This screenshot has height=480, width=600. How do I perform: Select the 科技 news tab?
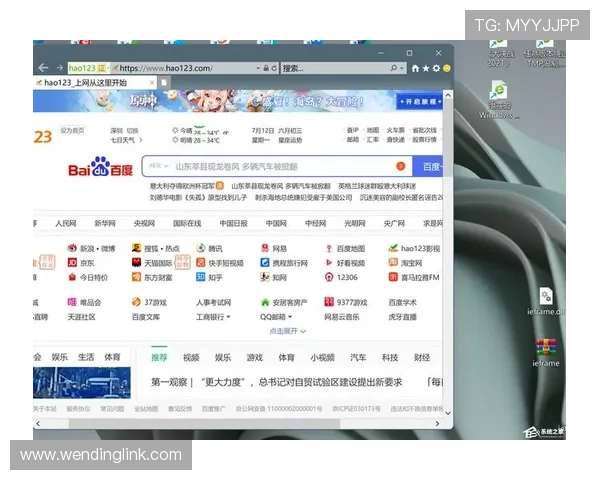[x=390, y=358]
